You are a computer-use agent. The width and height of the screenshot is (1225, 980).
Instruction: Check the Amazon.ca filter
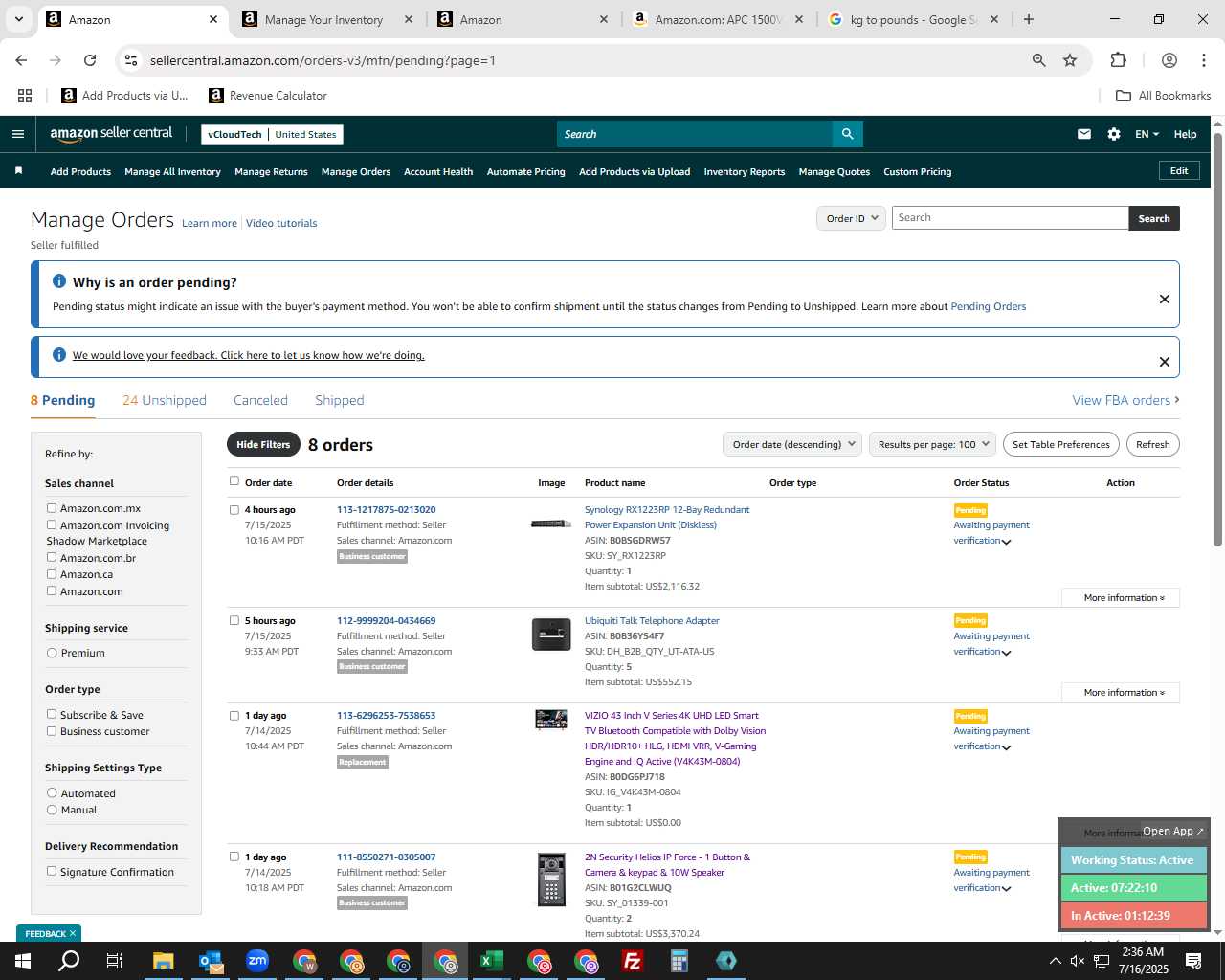pos(52,574)
